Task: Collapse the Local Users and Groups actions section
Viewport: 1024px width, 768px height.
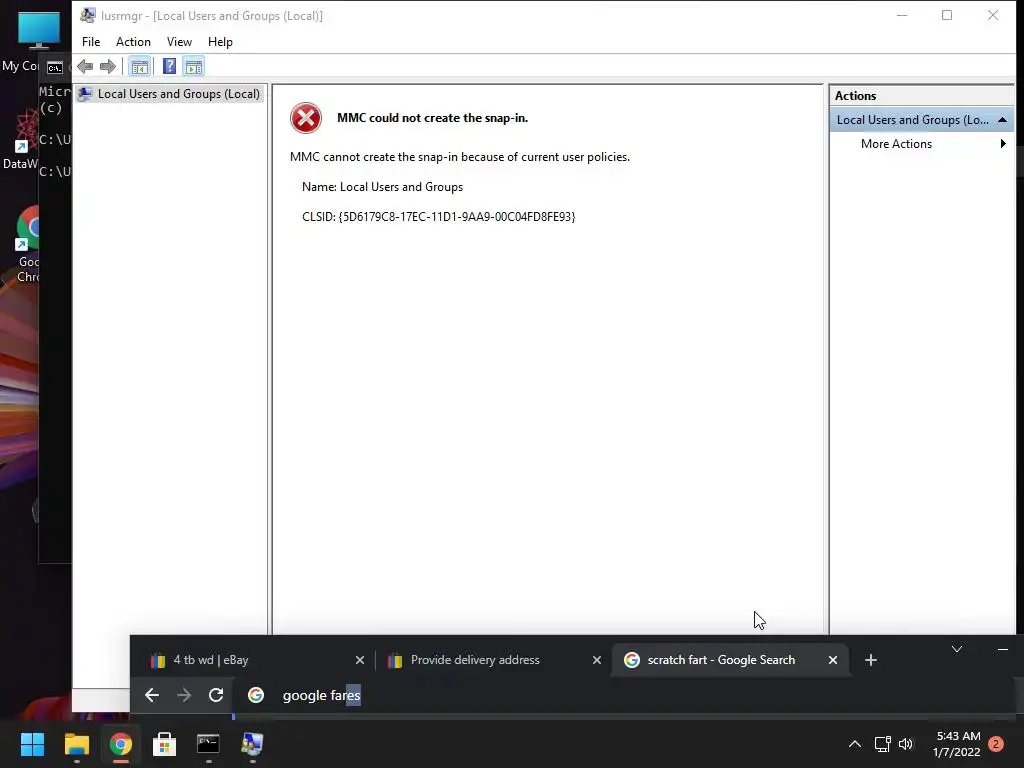Action: [1002, 120]
